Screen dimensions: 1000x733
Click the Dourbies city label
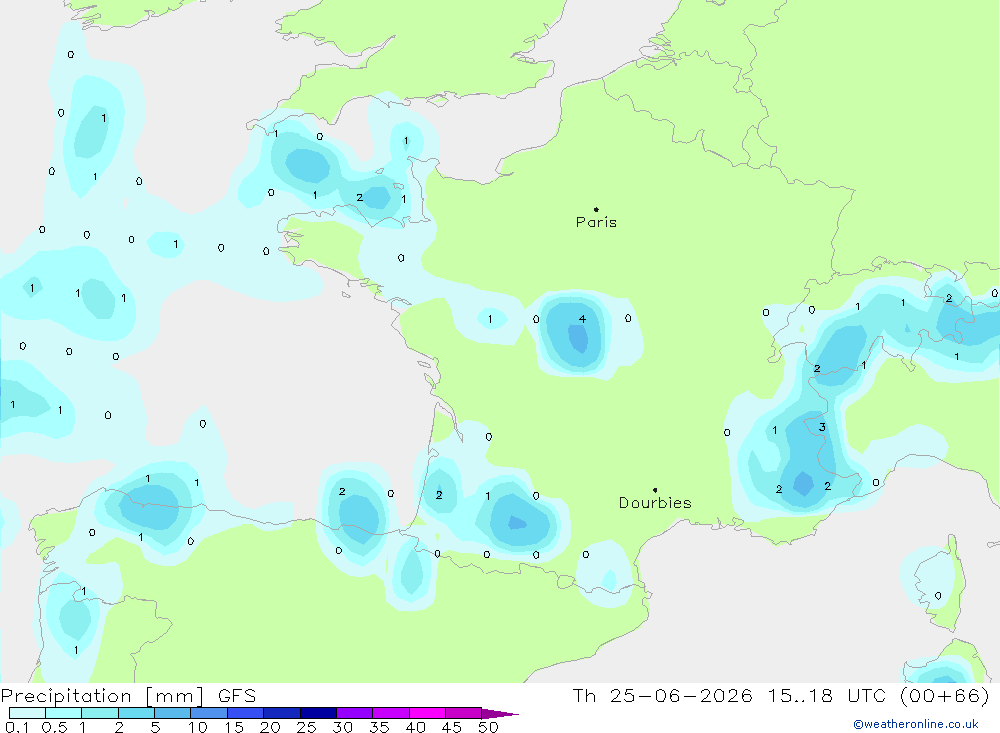click(655, 503)
